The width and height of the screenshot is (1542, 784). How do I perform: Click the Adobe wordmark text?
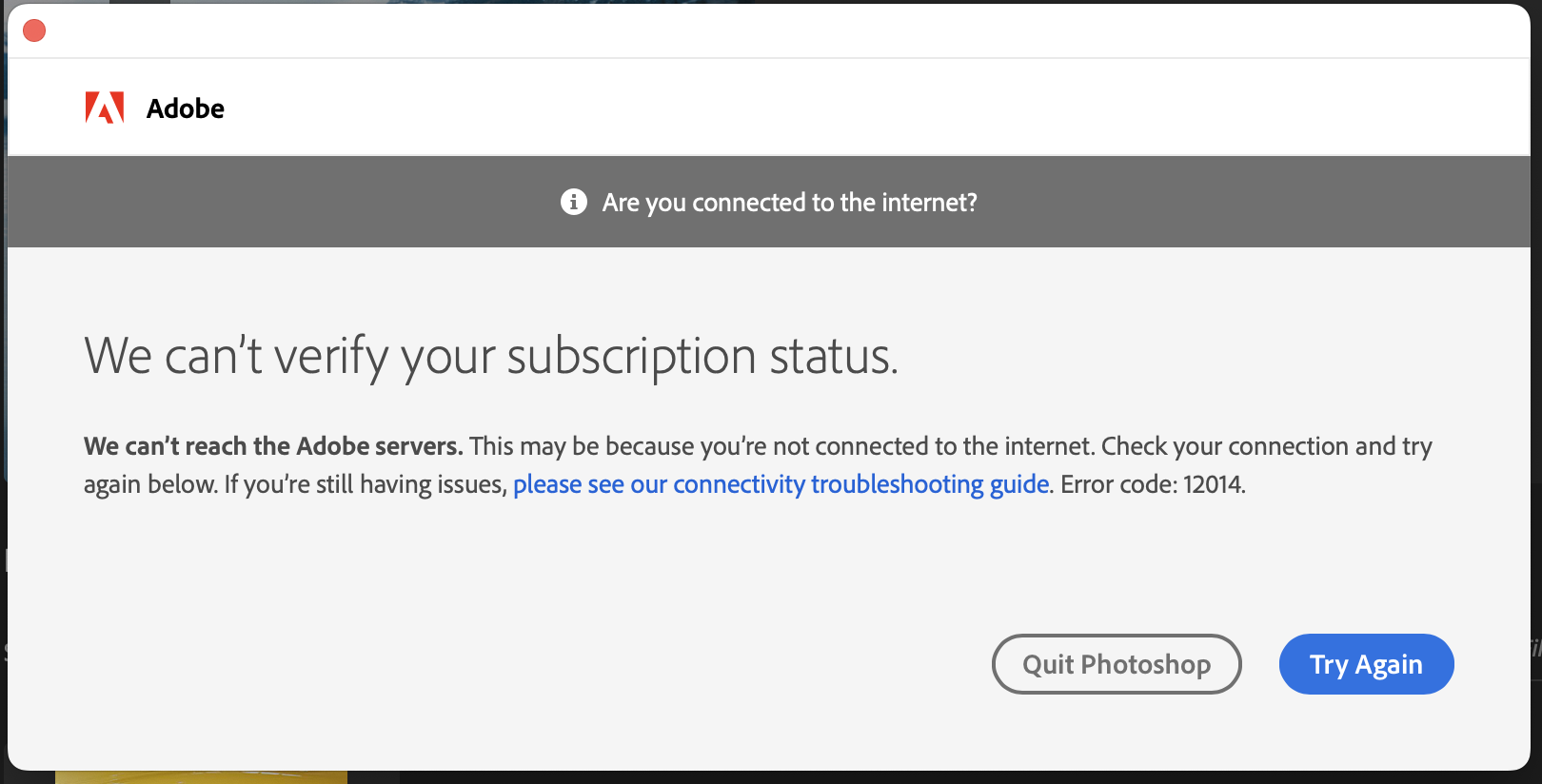tap(186, 108)
